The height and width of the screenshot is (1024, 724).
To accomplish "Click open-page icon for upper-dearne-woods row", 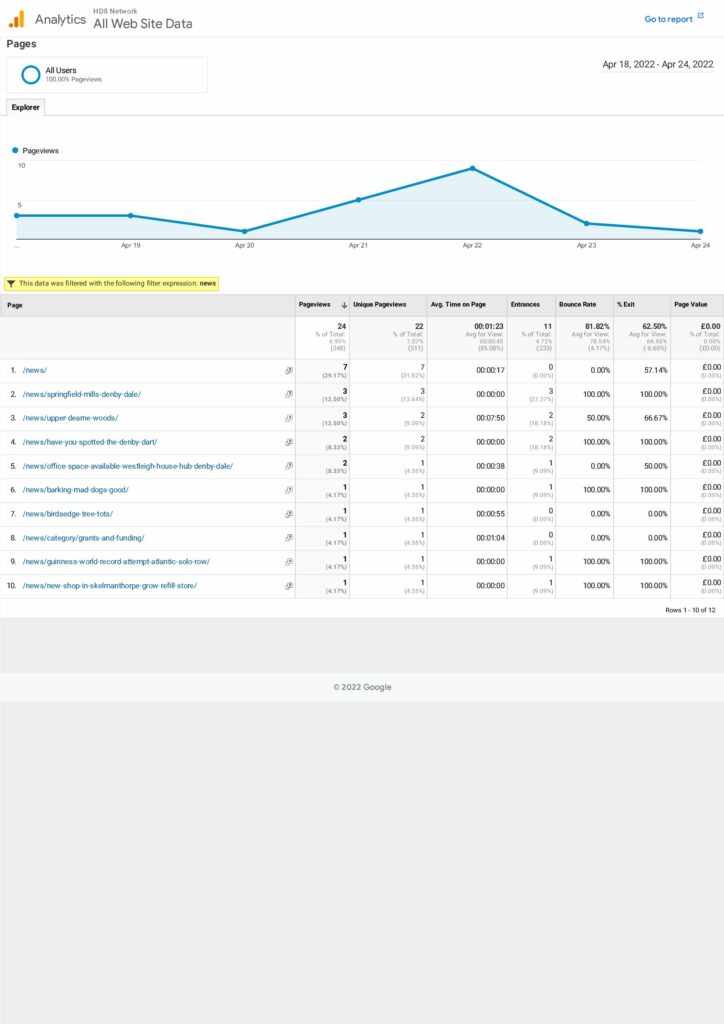I will click(289, 418).
